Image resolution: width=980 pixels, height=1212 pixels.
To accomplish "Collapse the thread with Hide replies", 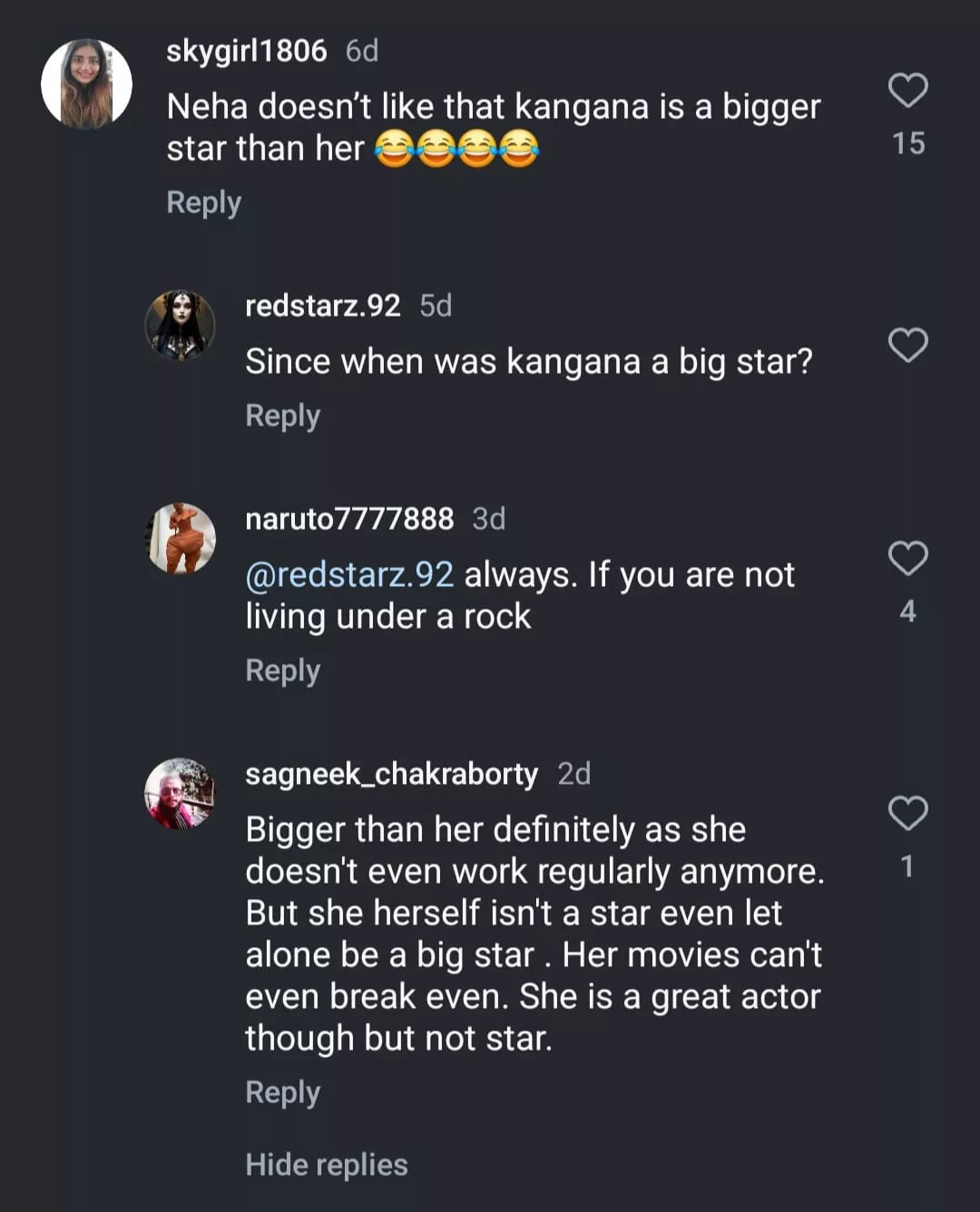I will 327,1165.
